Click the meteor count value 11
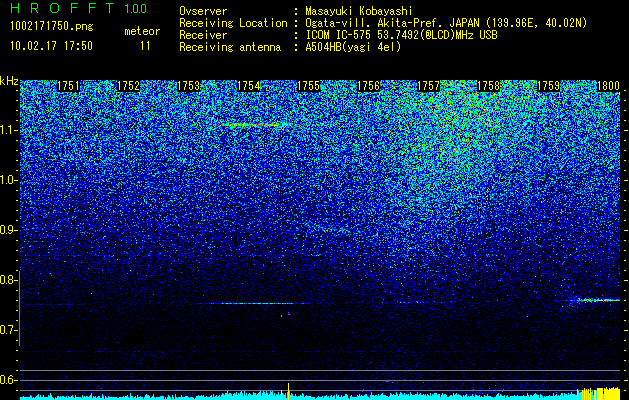Screen dimensions: 629x400 pyautogui.click(x=145, y=46)
